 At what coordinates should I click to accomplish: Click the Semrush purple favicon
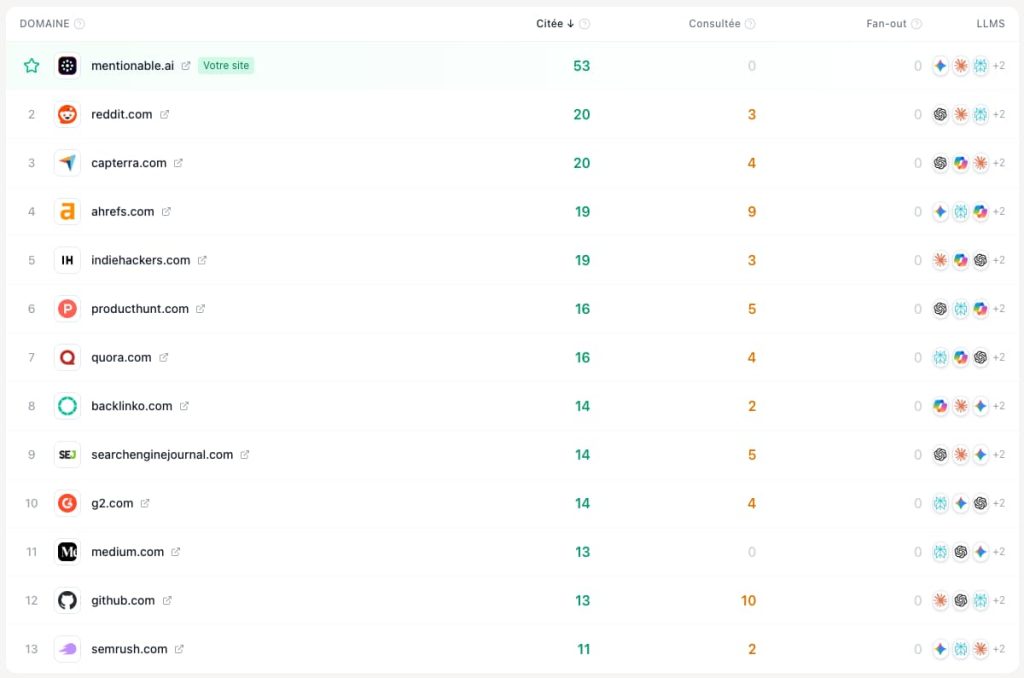67,649
